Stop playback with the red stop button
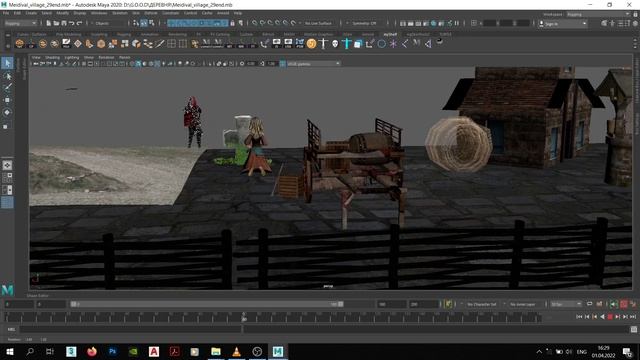The width and height of the screenshot is (640, 360). click(610, 317)
